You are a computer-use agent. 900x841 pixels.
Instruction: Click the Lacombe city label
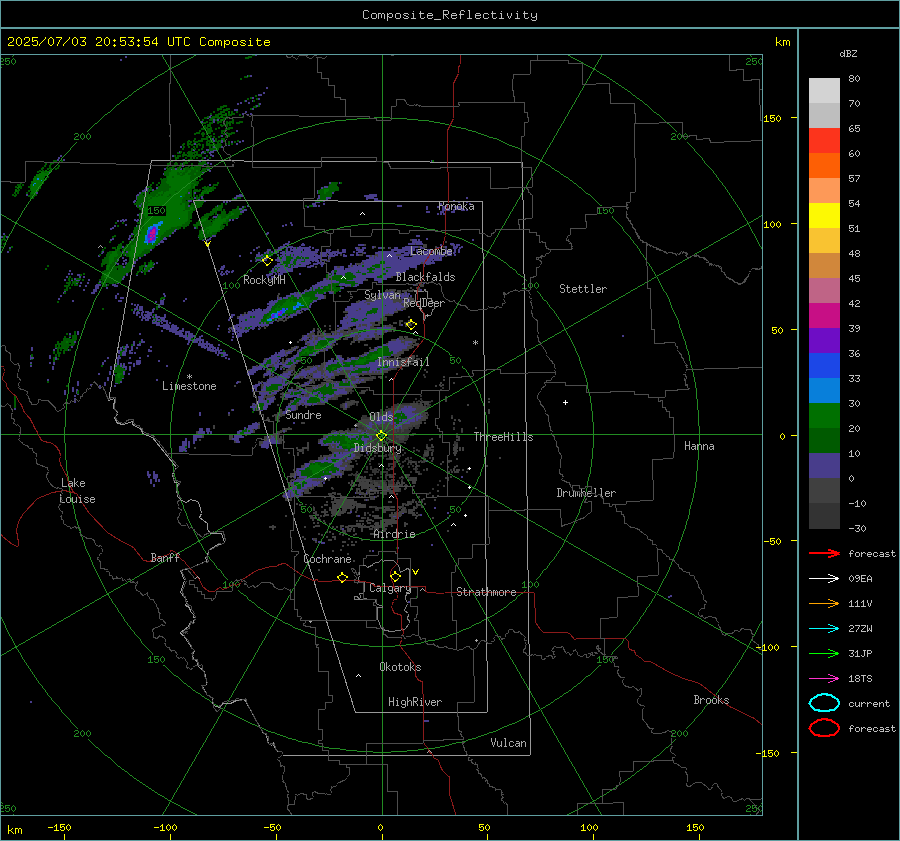coord(431,251)
